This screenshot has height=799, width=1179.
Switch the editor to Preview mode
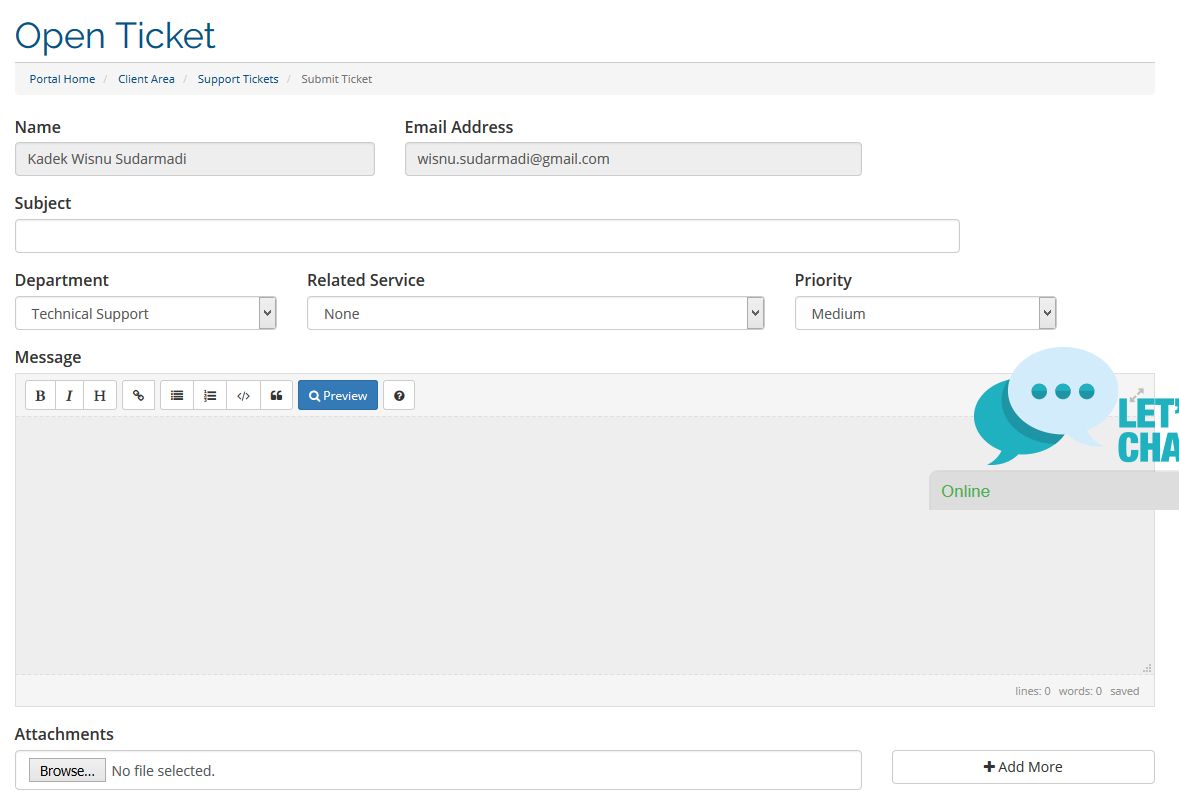coord(337,395)
